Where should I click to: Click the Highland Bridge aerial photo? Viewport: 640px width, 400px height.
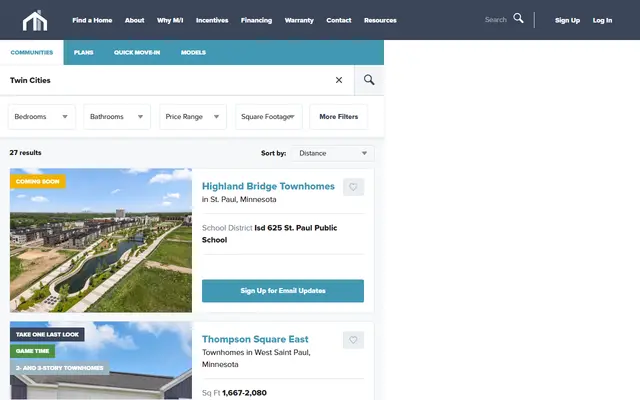coord(101,240)
